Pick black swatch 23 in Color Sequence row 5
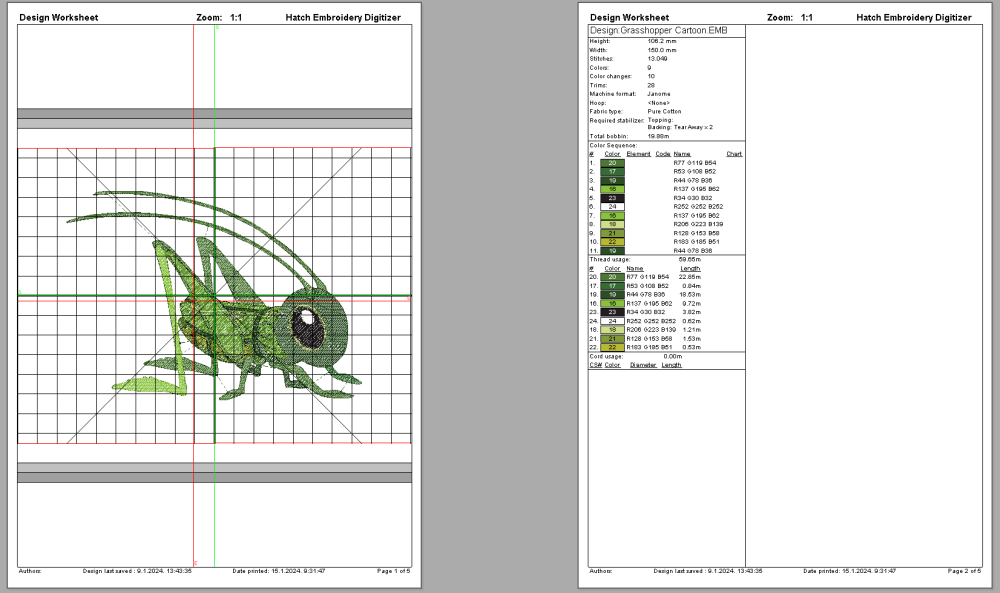Screen dimensions: 1000x593 point(612,198)
